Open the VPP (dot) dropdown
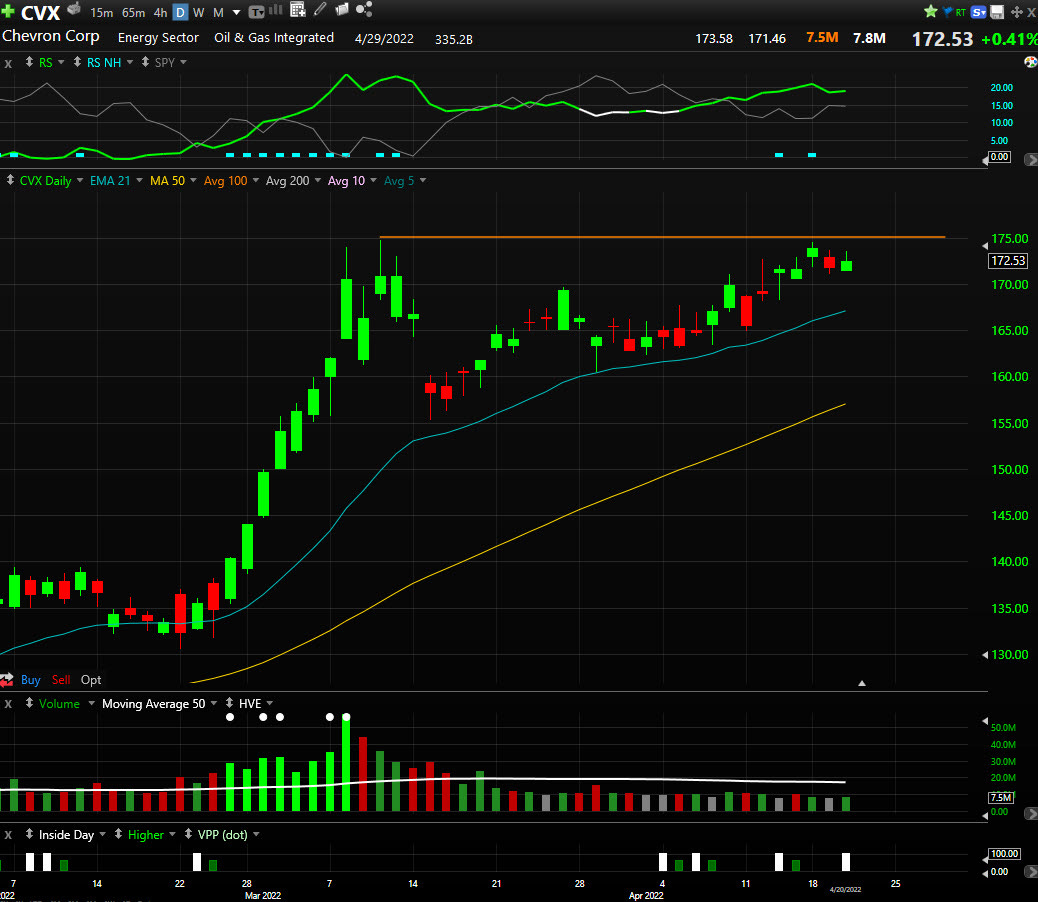The height and width of the screenshot is (902, 1038). coord(256,834)
